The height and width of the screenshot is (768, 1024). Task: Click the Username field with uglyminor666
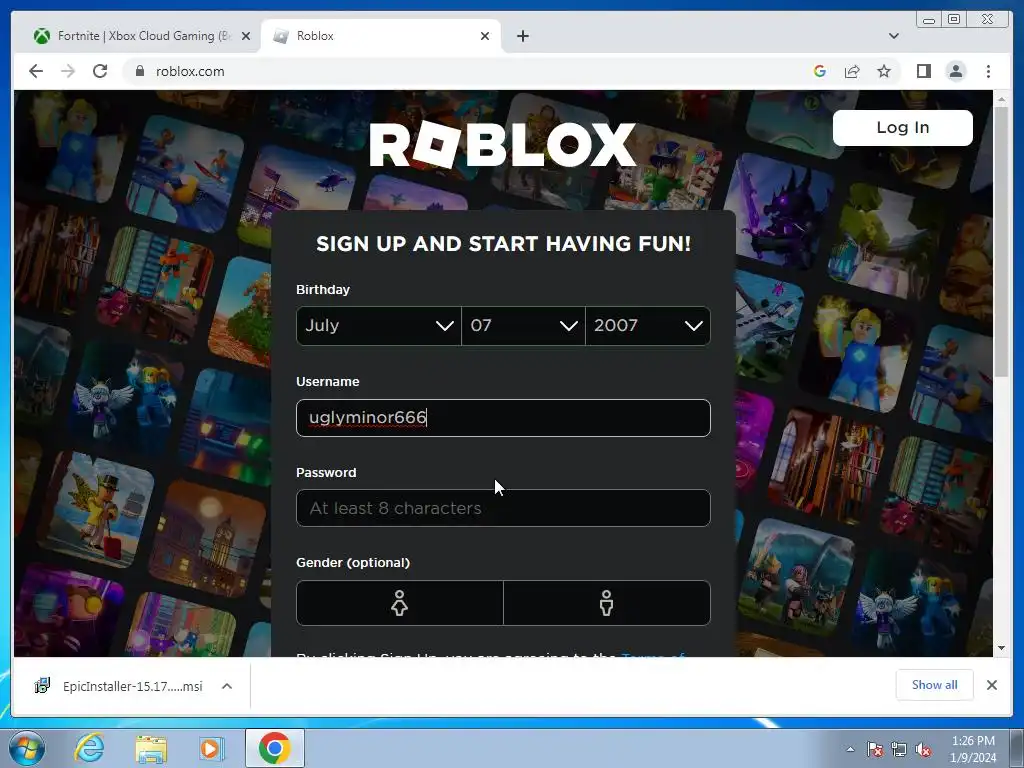pos(503,418)
